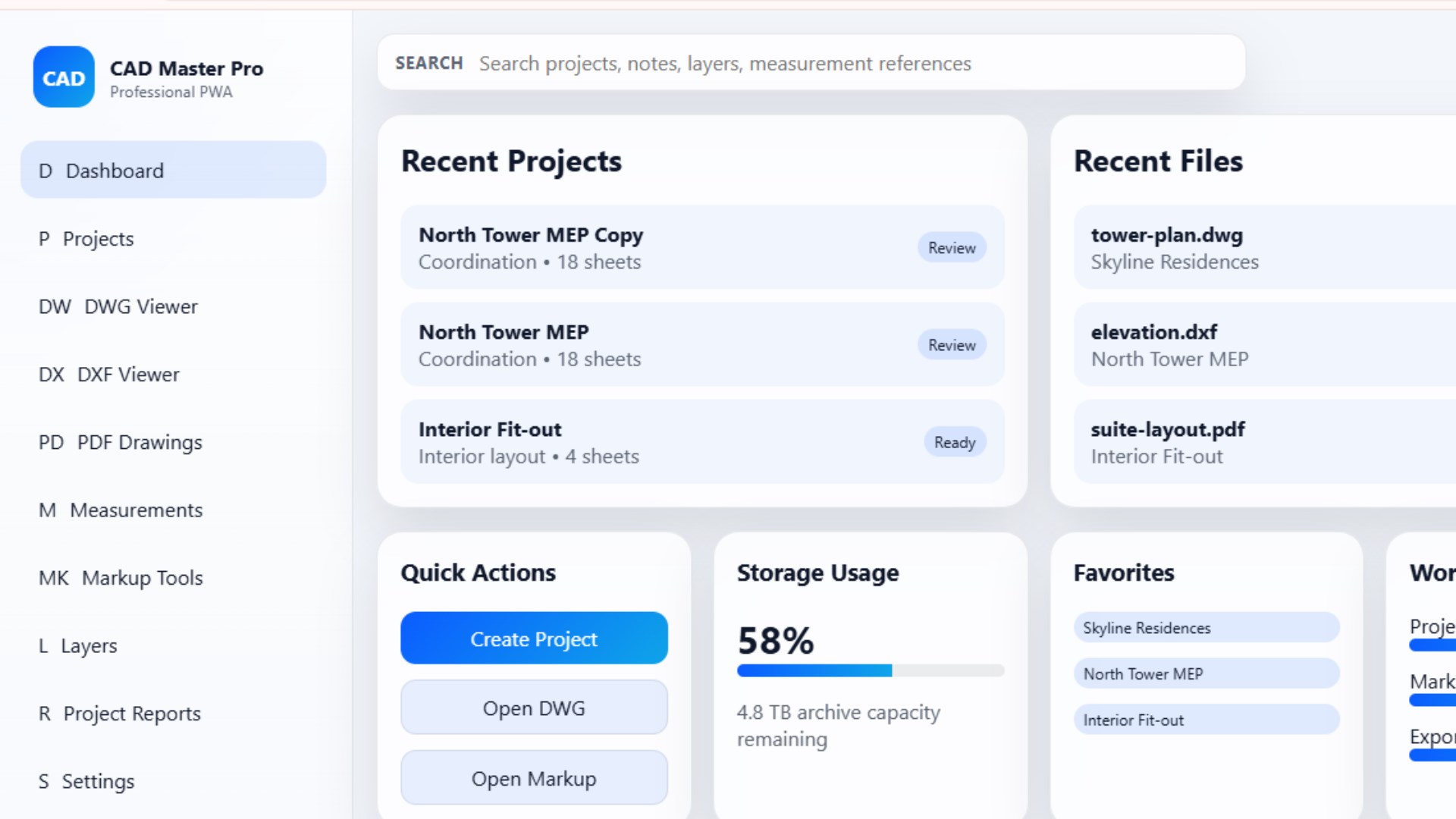
Task: Click the Recent Projects heading
Action: tap(511, 161)
